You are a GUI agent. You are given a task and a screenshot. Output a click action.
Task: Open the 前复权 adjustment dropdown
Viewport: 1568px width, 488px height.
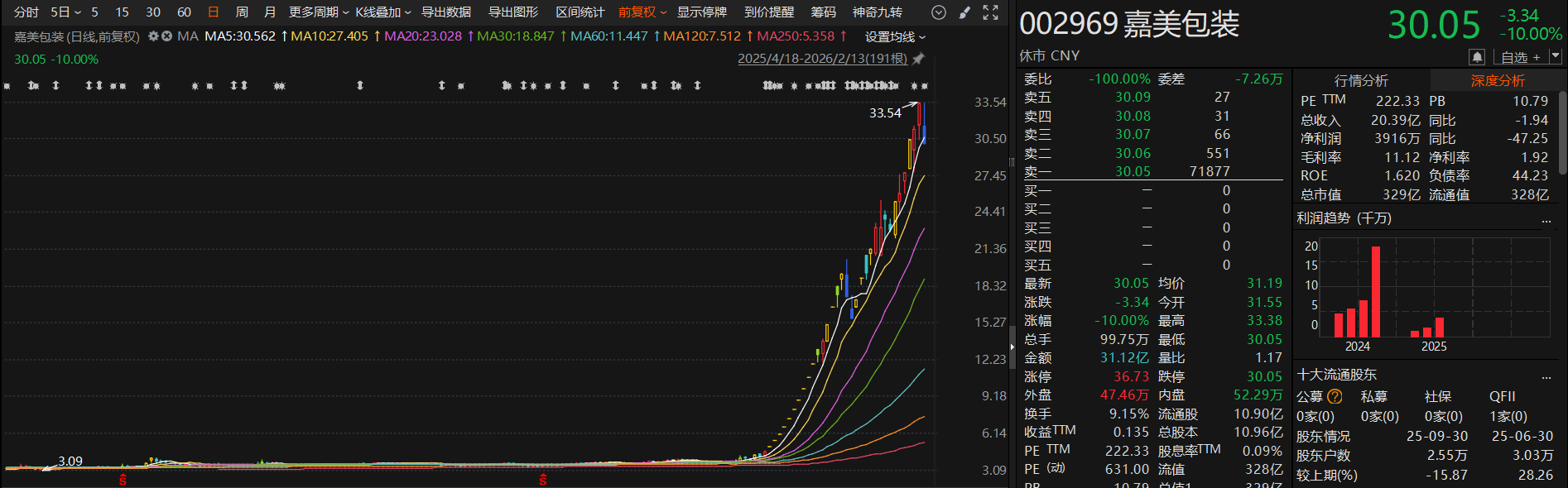[642, 12]
